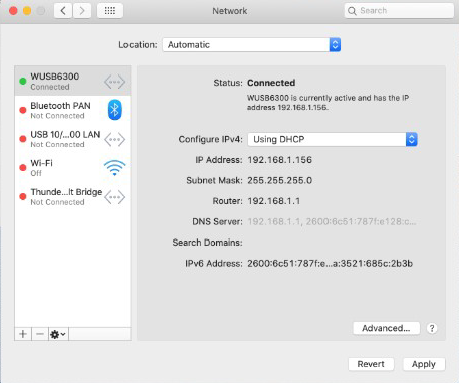
Task: Open the Location Automatic dropdown
Action: coord(252,45)
